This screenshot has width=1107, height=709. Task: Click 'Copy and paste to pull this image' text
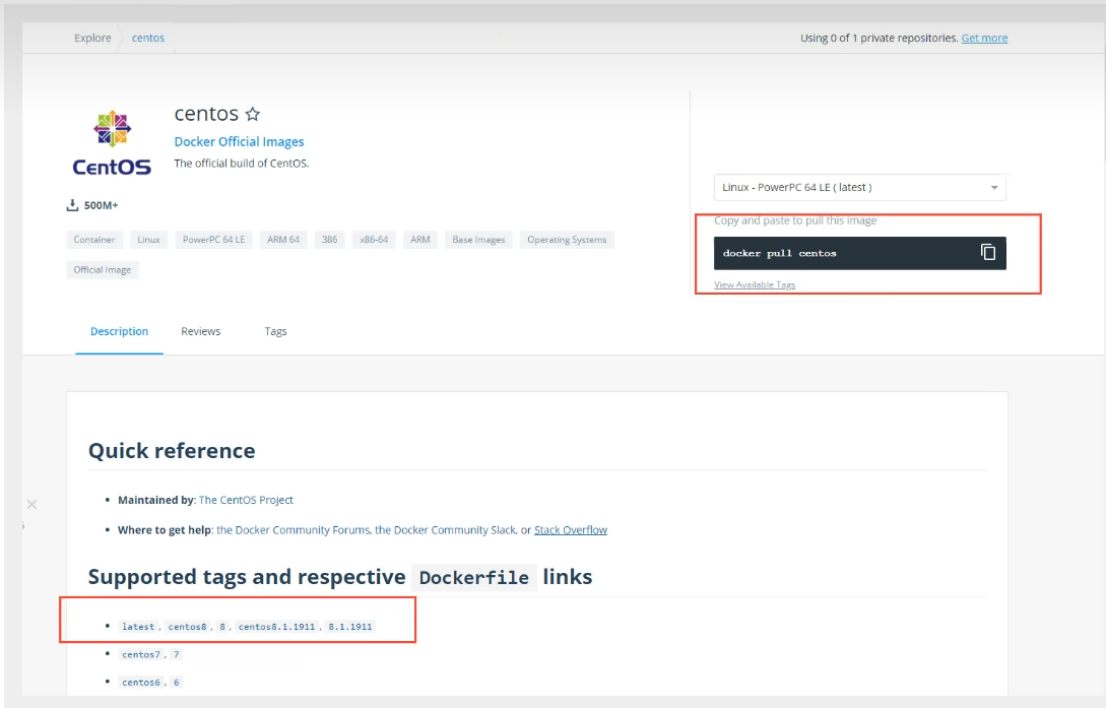pos(795,220)
